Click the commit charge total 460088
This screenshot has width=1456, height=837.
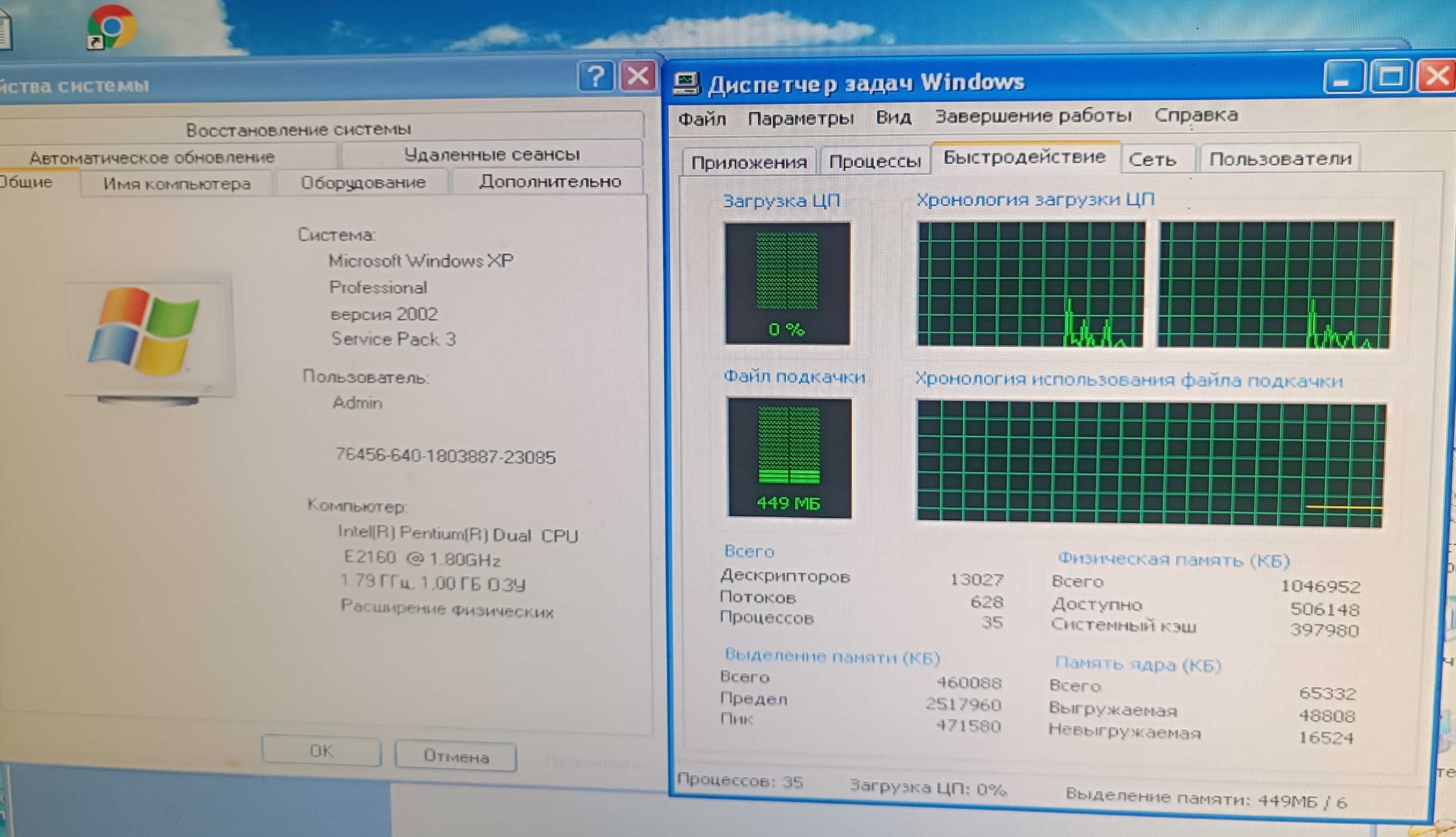point(969,683)
